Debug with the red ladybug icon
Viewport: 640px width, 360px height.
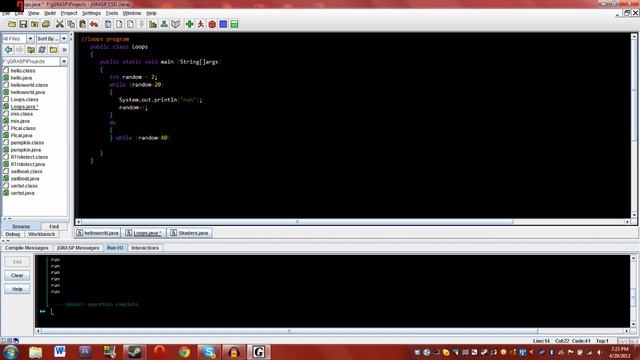[x=212, y=24]
